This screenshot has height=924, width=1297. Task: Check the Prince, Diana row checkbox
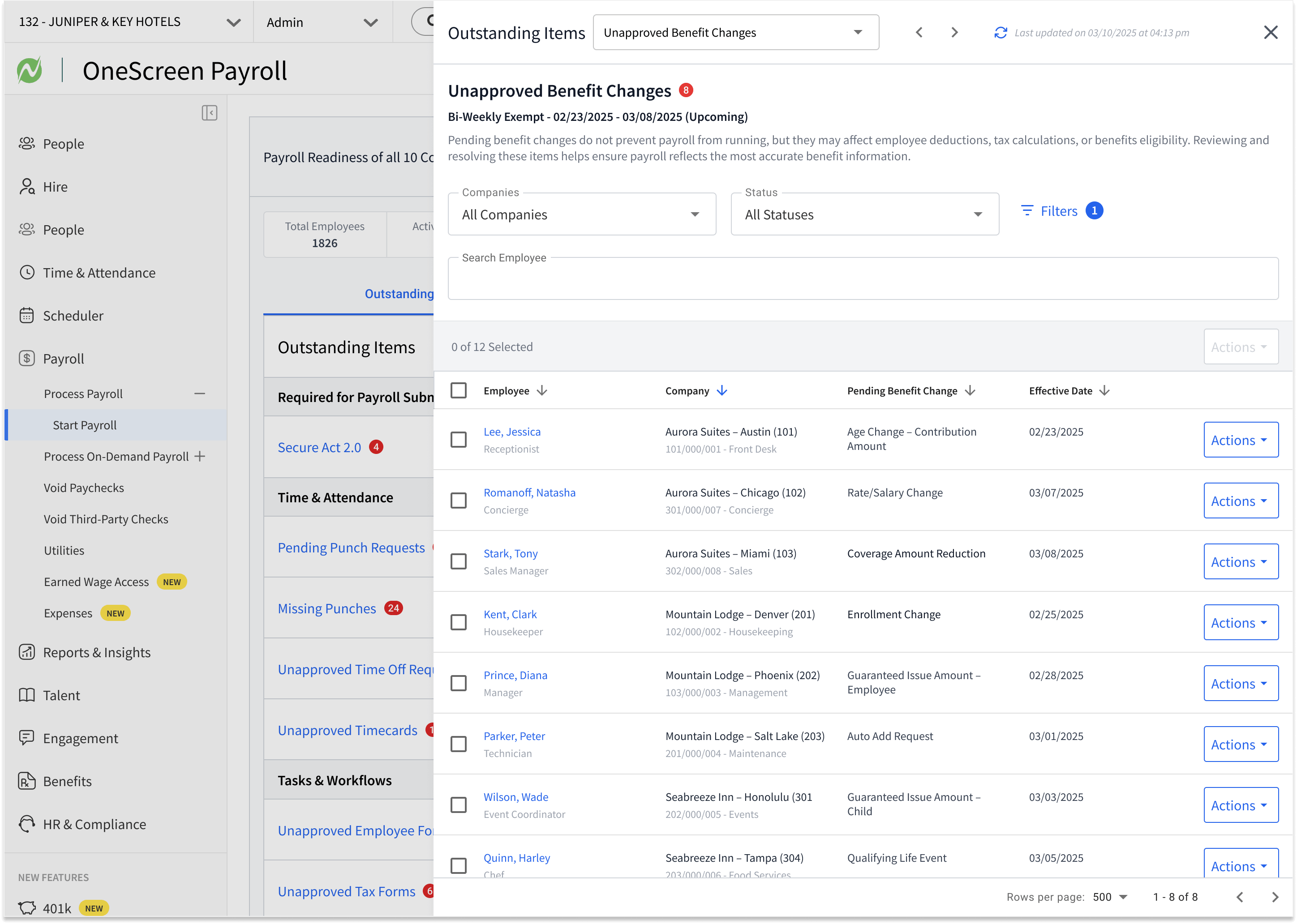coord(458,683)
